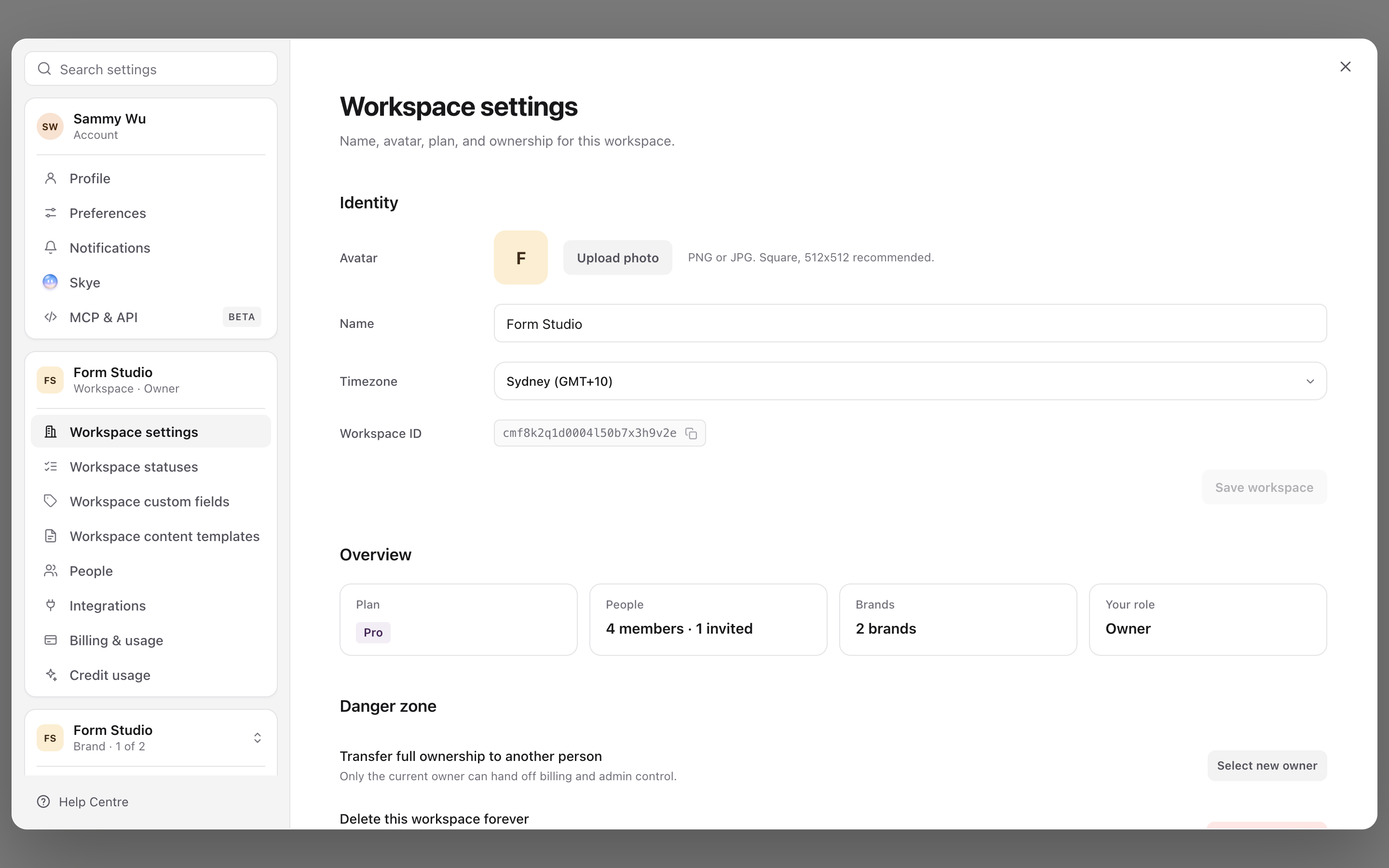Click the Billing & usage card icon
The width and height of the screenshot is (1389, 868).
[x=51, y=640]
